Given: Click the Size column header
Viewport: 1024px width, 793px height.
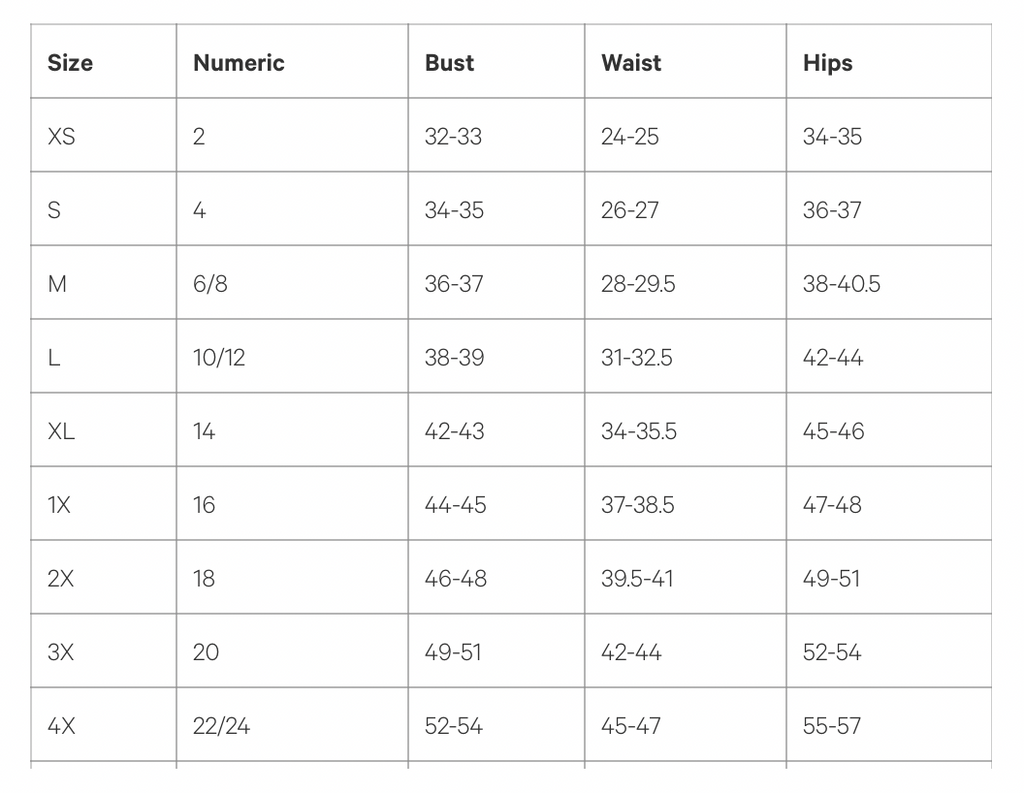Looking at the screenshot, I should pyautogui.click(x=70, y=63).
